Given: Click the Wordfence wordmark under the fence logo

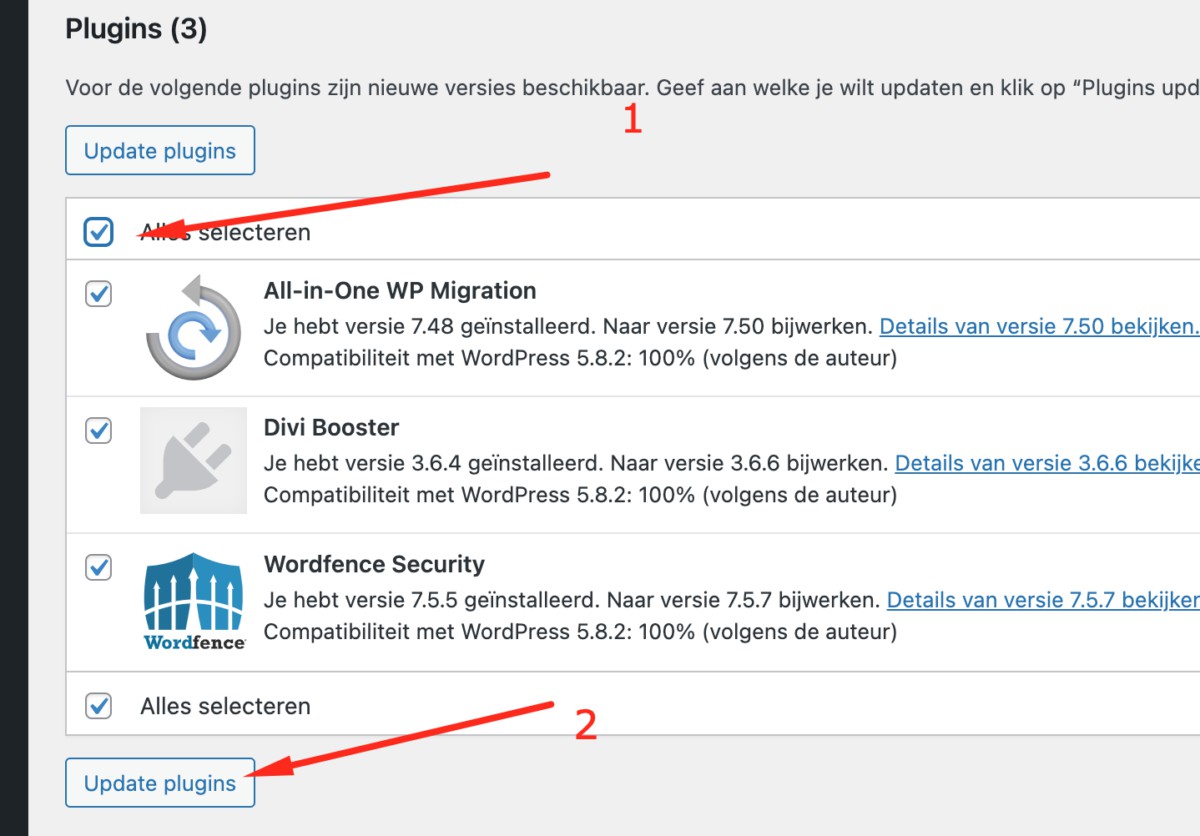Looking at the screenshot, I should pyautogui.click(x=193, y=640).
